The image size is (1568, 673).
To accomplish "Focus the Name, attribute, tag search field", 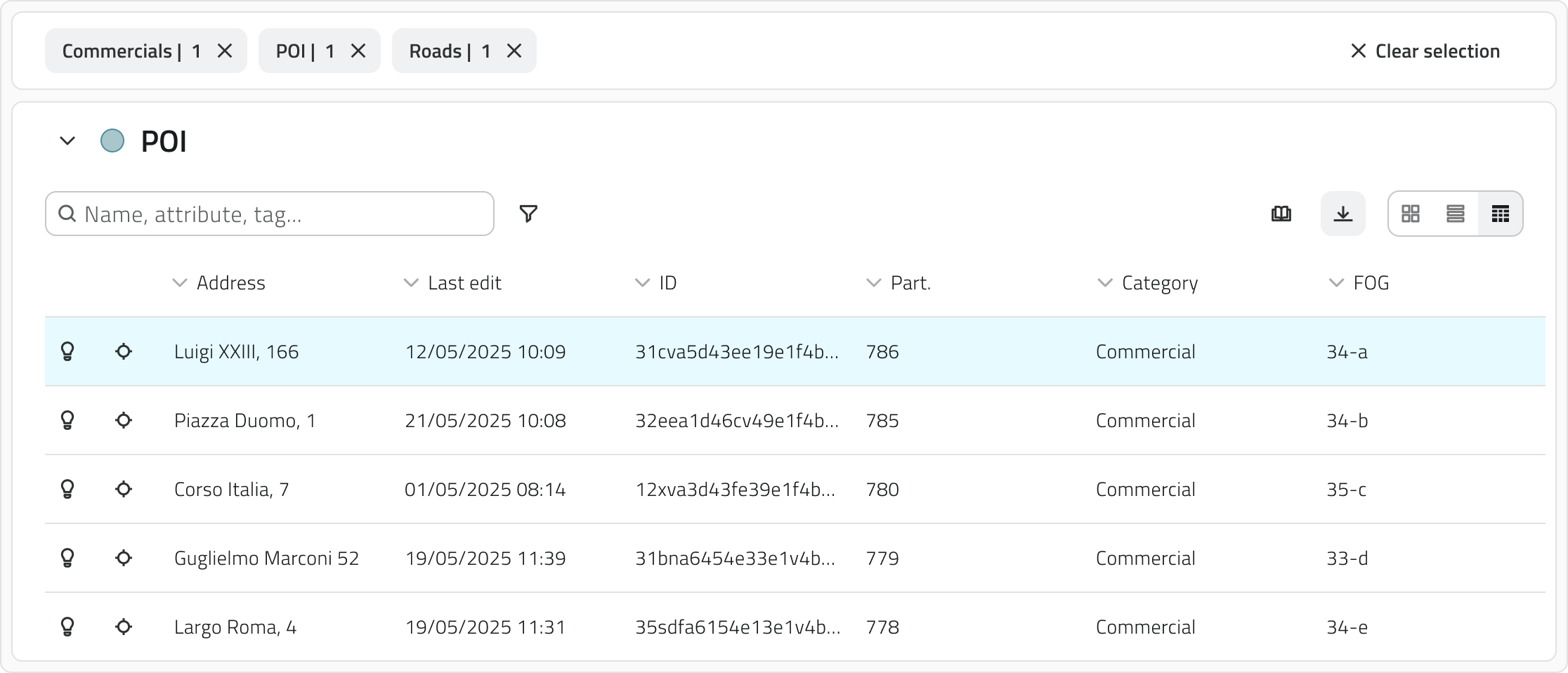I will [x=281, y=214].
